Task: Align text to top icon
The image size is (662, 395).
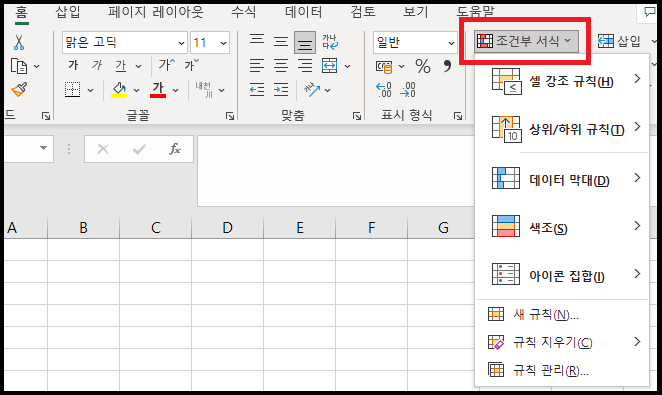Action: (x=257, y=41)
